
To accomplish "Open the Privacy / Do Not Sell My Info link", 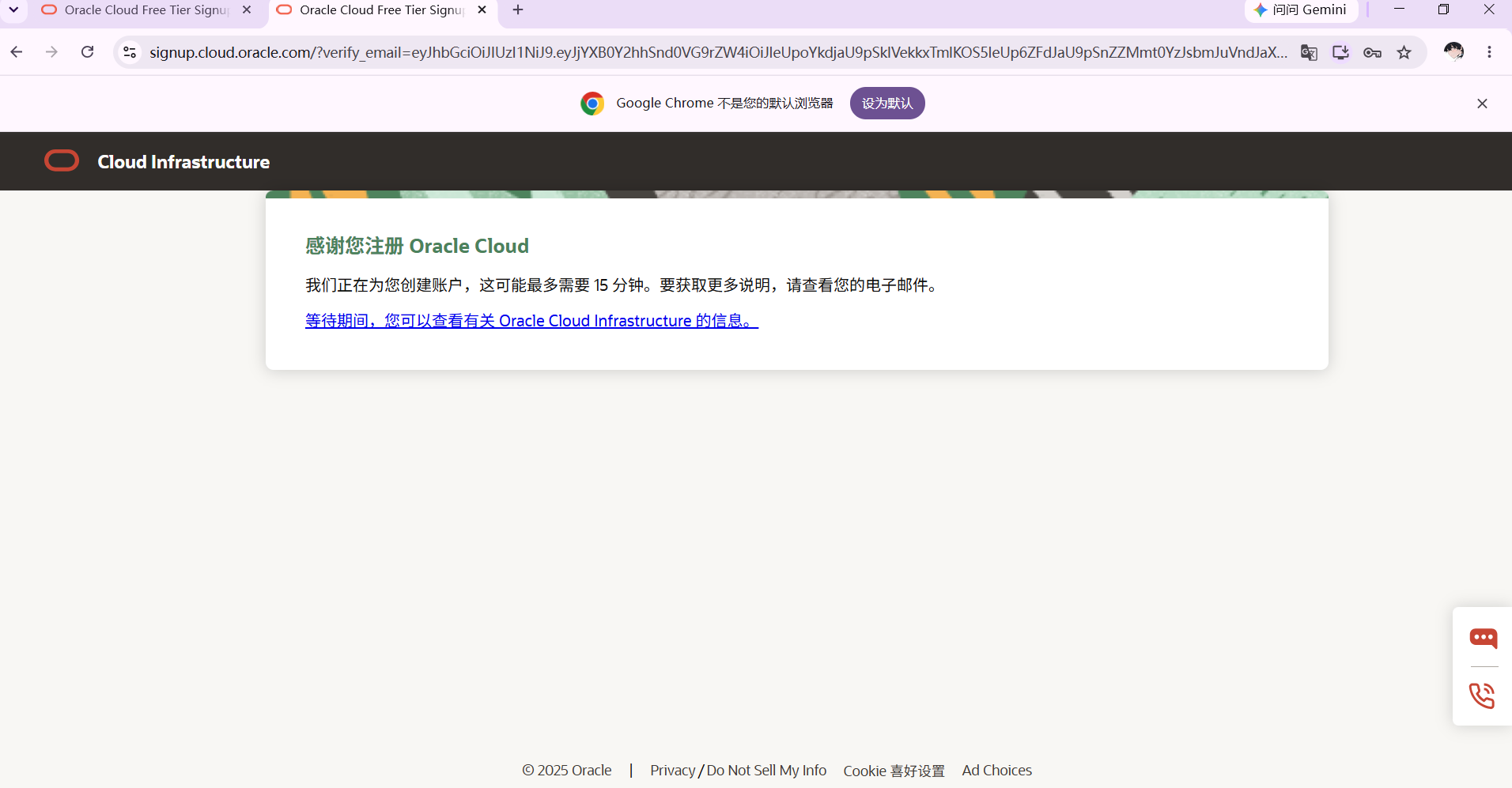I will 738,771.
